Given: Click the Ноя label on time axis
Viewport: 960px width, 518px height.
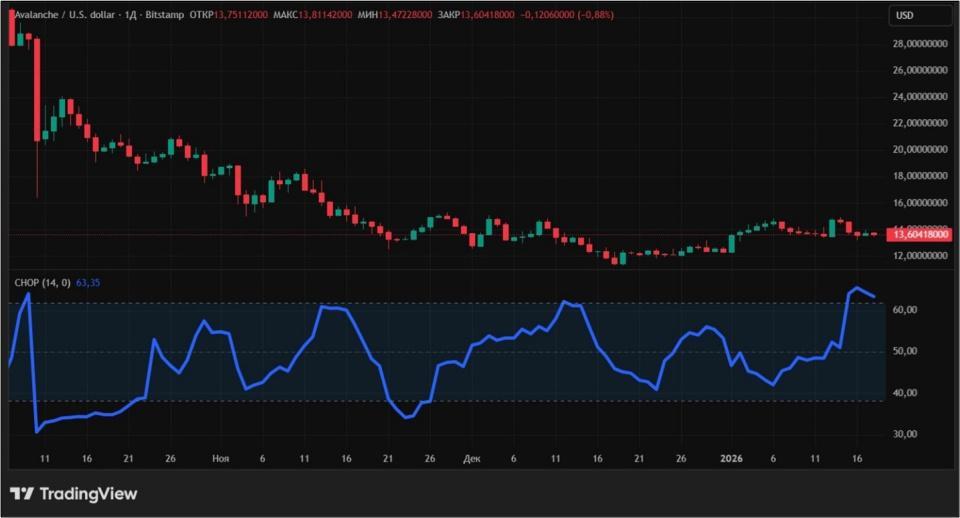Looking at the screenshot, I should [x=221, y=459].
